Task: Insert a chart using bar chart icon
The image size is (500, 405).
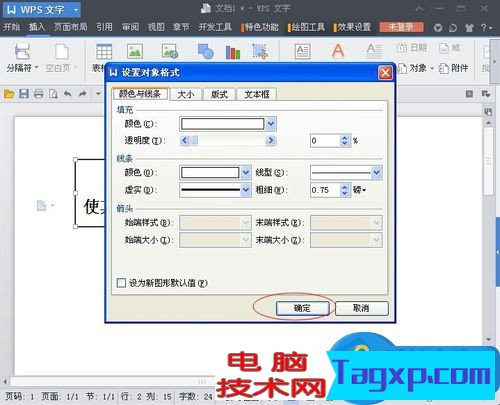Action: tap(233, 52)
